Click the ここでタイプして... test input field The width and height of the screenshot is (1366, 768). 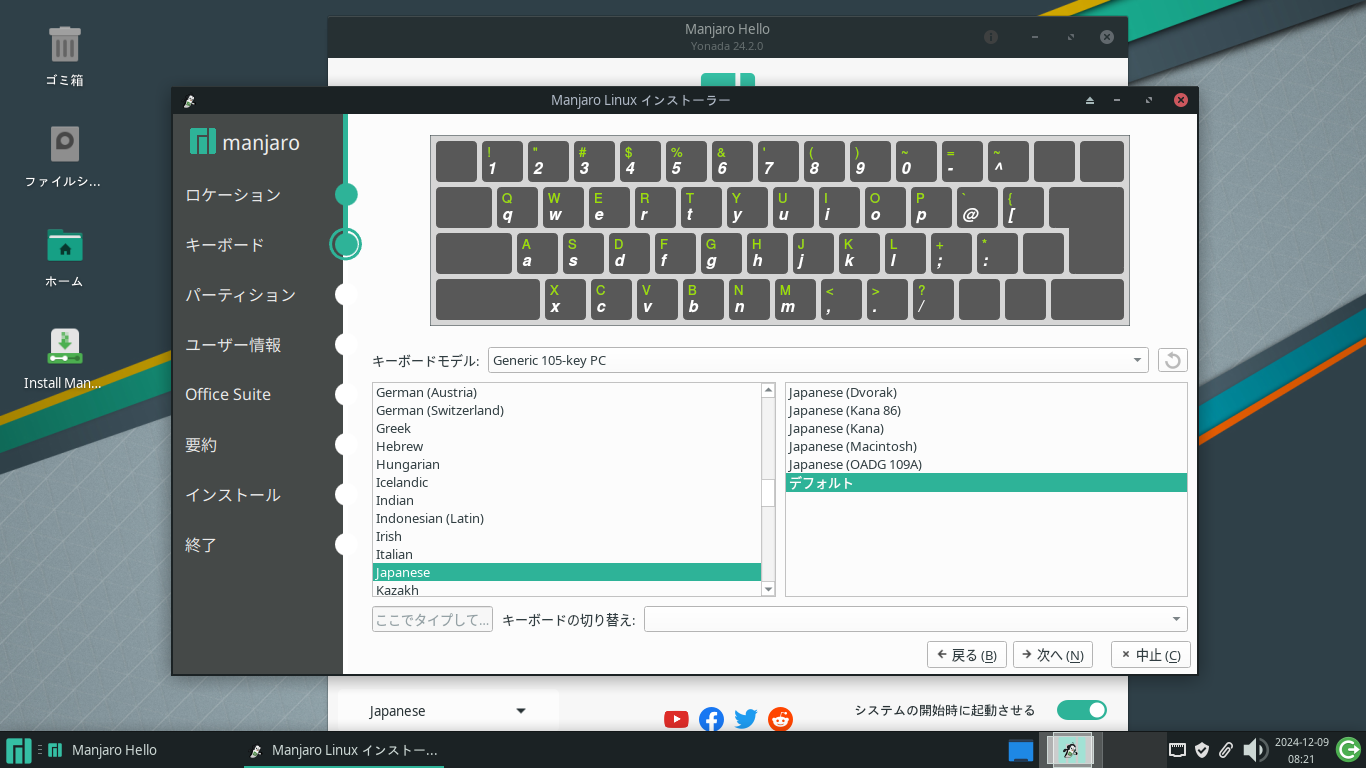(432, 619)
